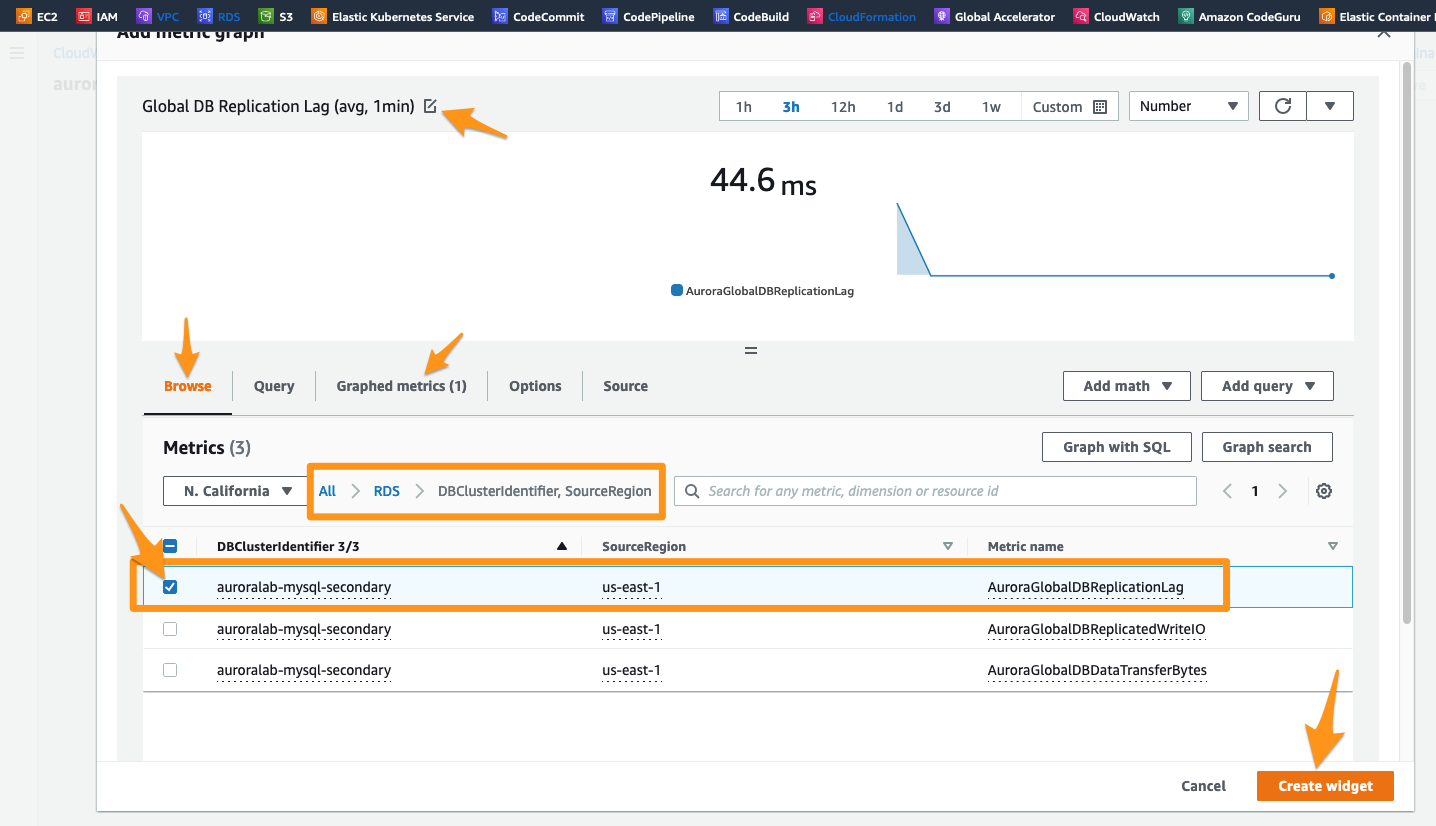Image resolution: width=1436 pixels, height=826 pixels.
Task: Click the All breadcrumb link
Action: 327,491
